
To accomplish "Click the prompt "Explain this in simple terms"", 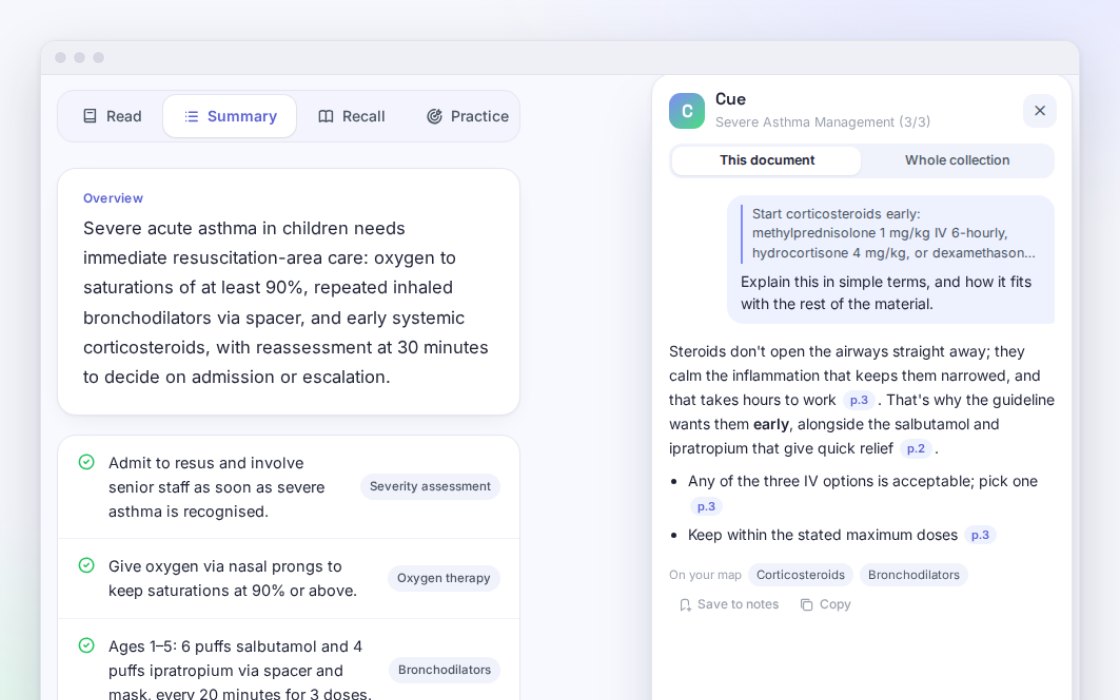I will tap(886, 293).
